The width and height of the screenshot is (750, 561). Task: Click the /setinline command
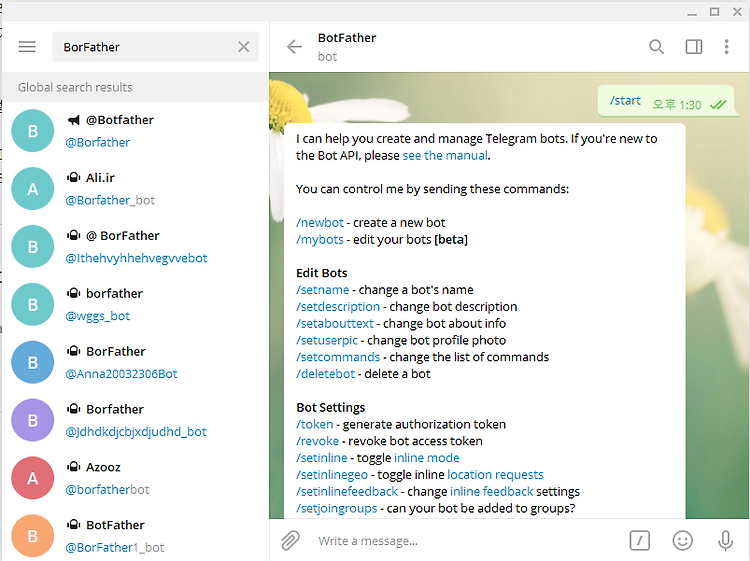coord(321,458)
